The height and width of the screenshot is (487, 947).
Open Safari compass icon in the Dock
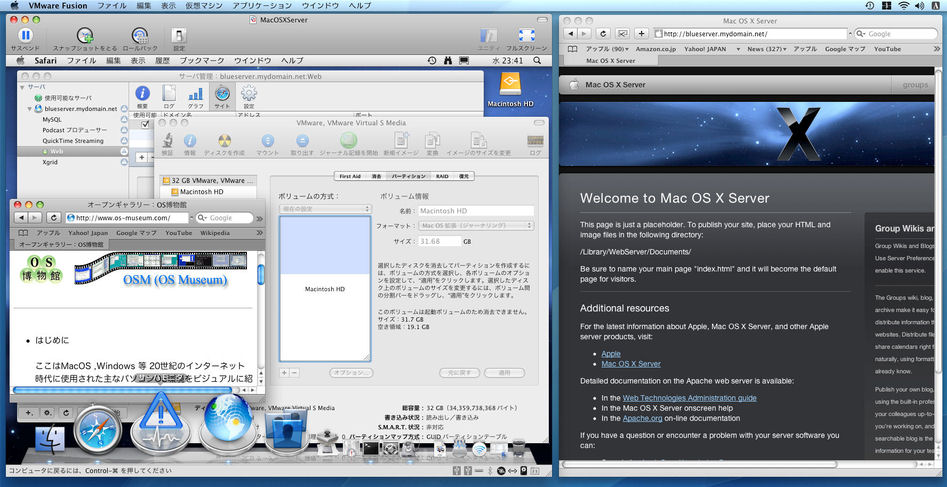point(97,430)
